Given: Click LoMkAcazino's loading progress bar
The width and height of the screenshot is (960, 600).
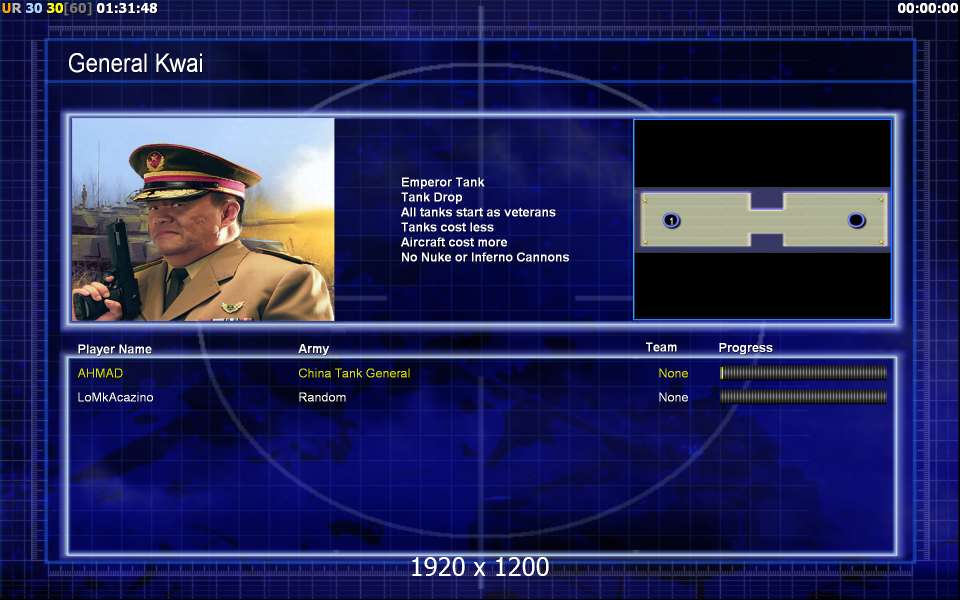Looking at the screenshot, I should pyautogui.click(x=803, y=397).
